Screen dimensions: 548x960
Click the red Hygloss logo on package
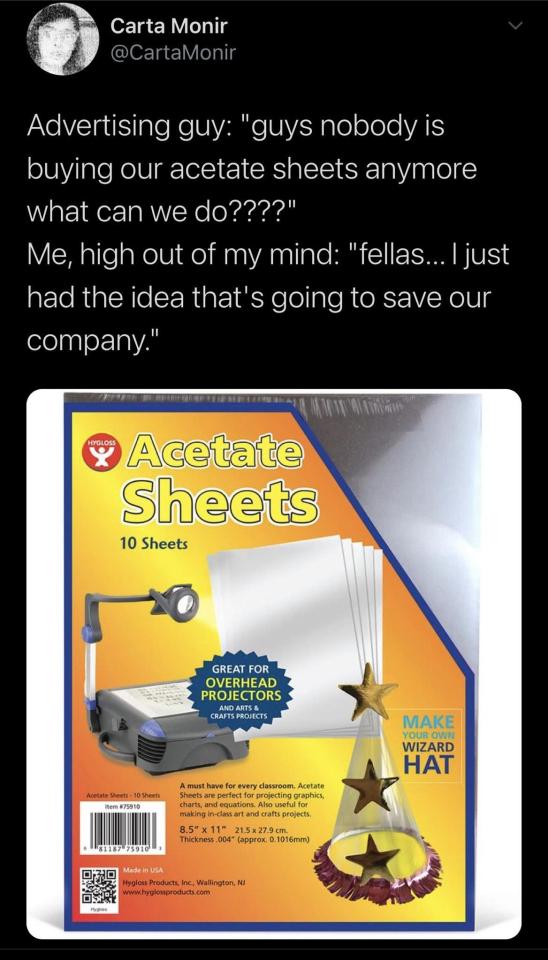[x=99, y=453]
